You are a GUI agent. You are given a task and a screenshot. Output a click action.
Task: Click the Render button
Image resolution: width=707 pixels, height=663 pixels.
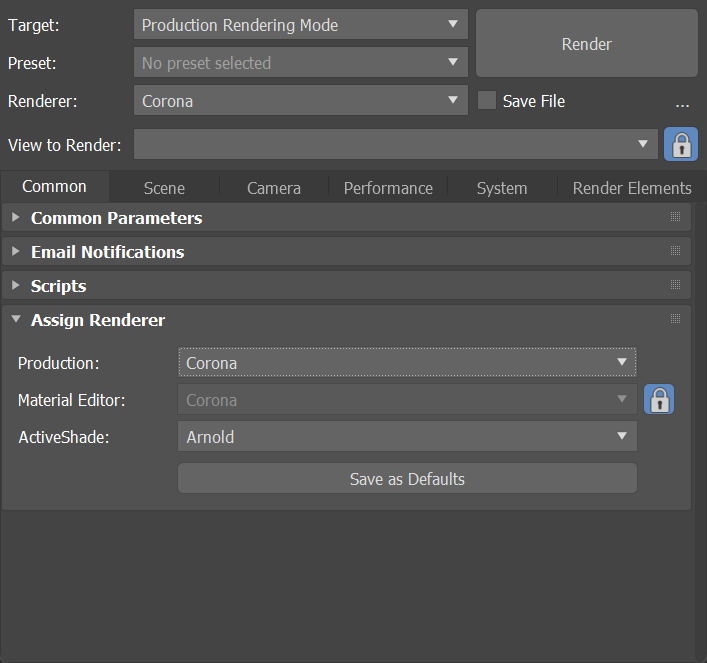[x=586, y=44]
